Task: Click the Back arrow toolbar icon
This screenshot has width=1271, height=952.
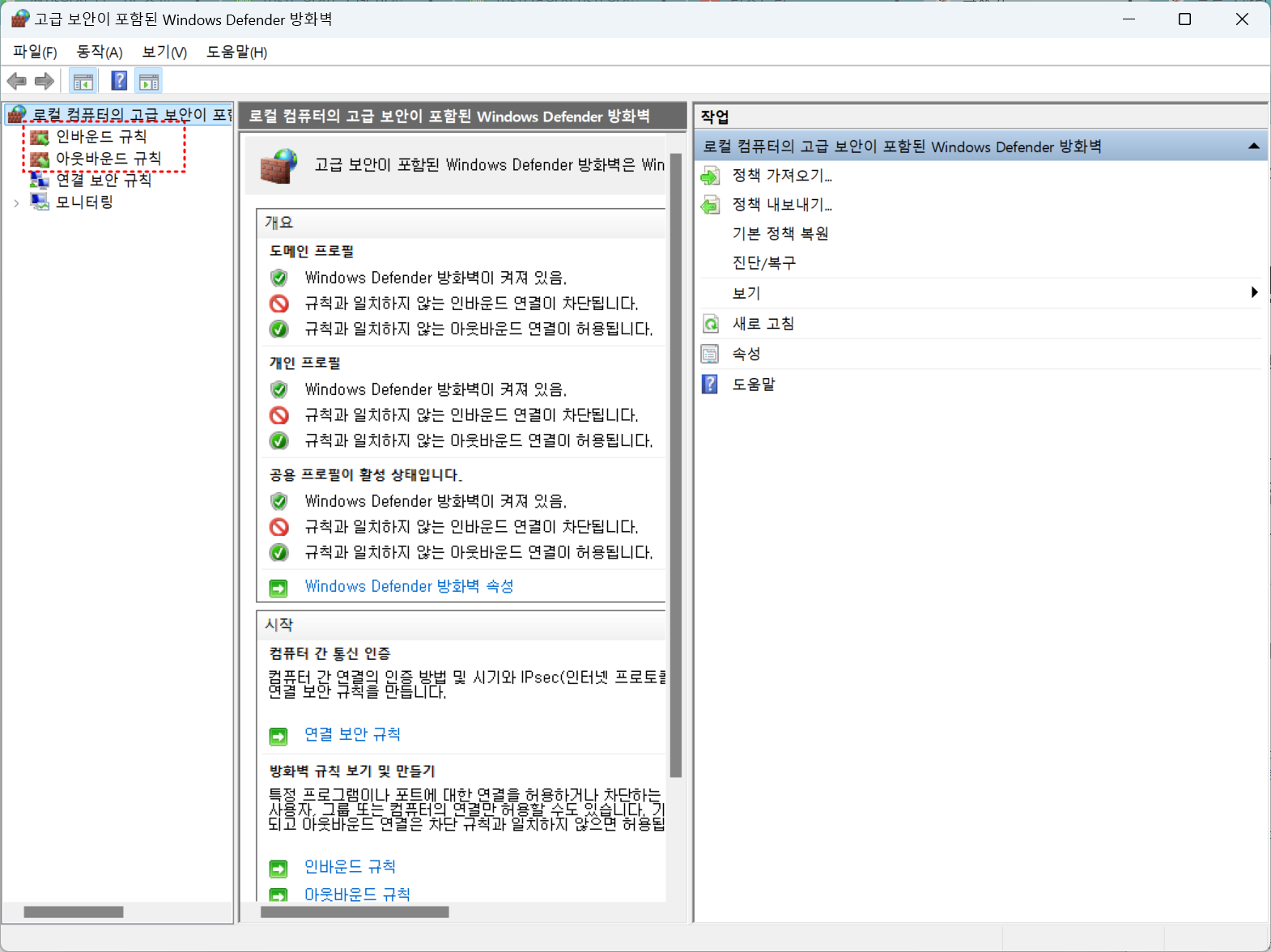Action: coord(16,81)
